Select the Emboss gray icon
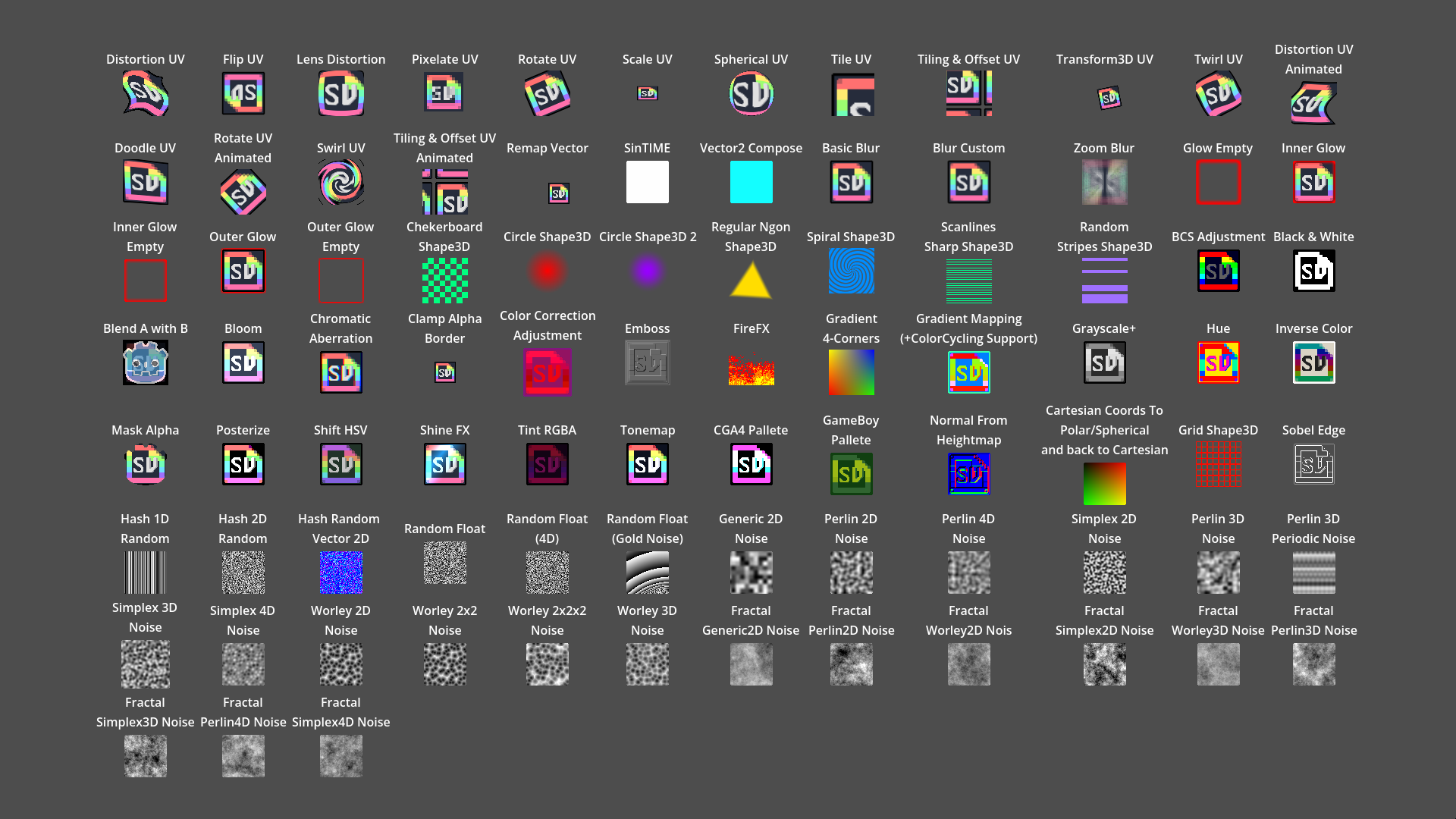Screen dimensions: 1456x819 tap(647, 362)
